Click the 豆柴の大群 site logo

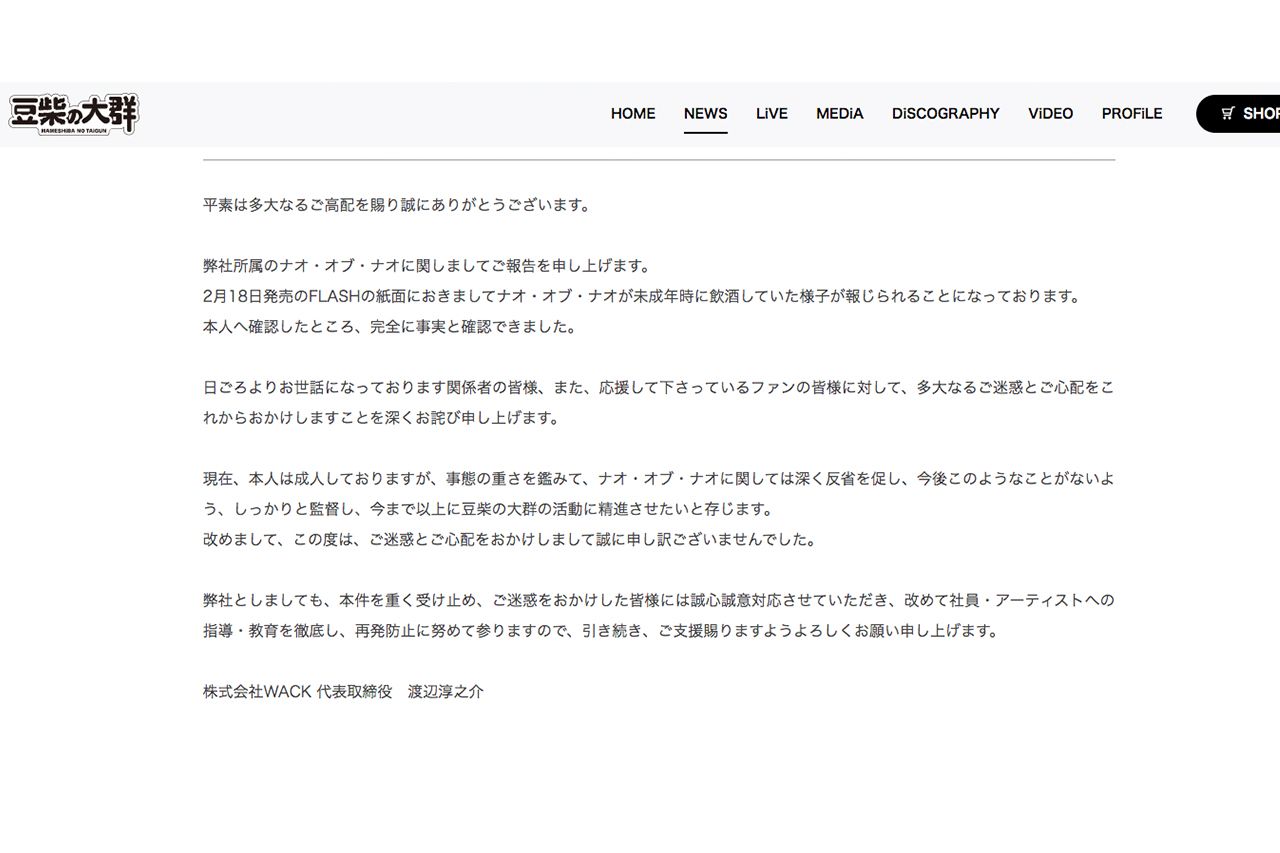(x=74, y=114)
